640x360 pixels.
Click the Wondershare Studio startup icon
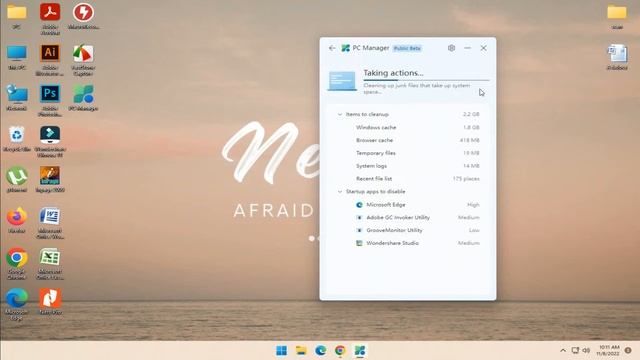(359, 243)
